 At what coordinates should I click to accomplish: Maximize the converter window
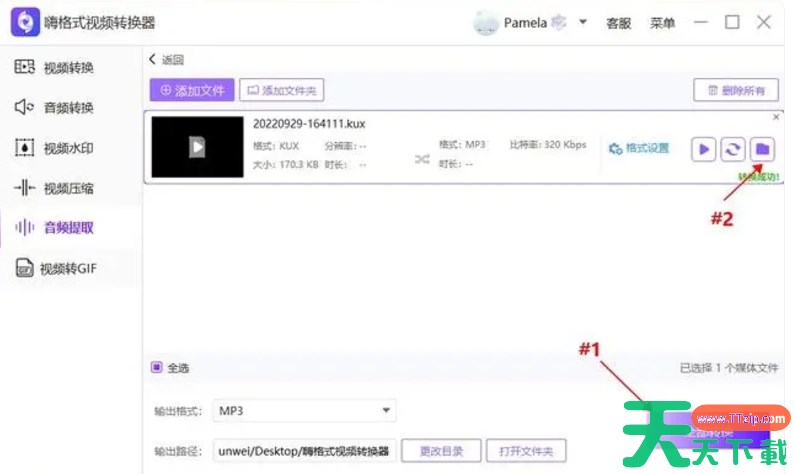pyautogui.click(x=732, y=22)
